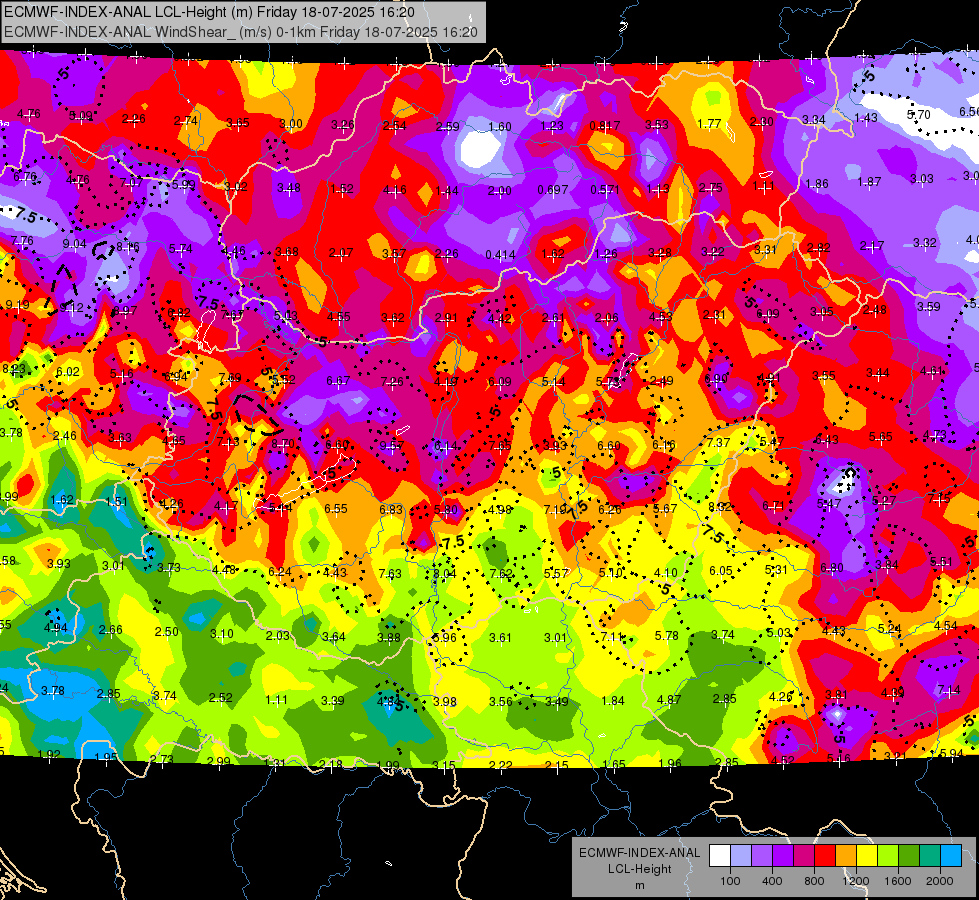
Task: Click the legend unit label m
Action: point(639,886)
